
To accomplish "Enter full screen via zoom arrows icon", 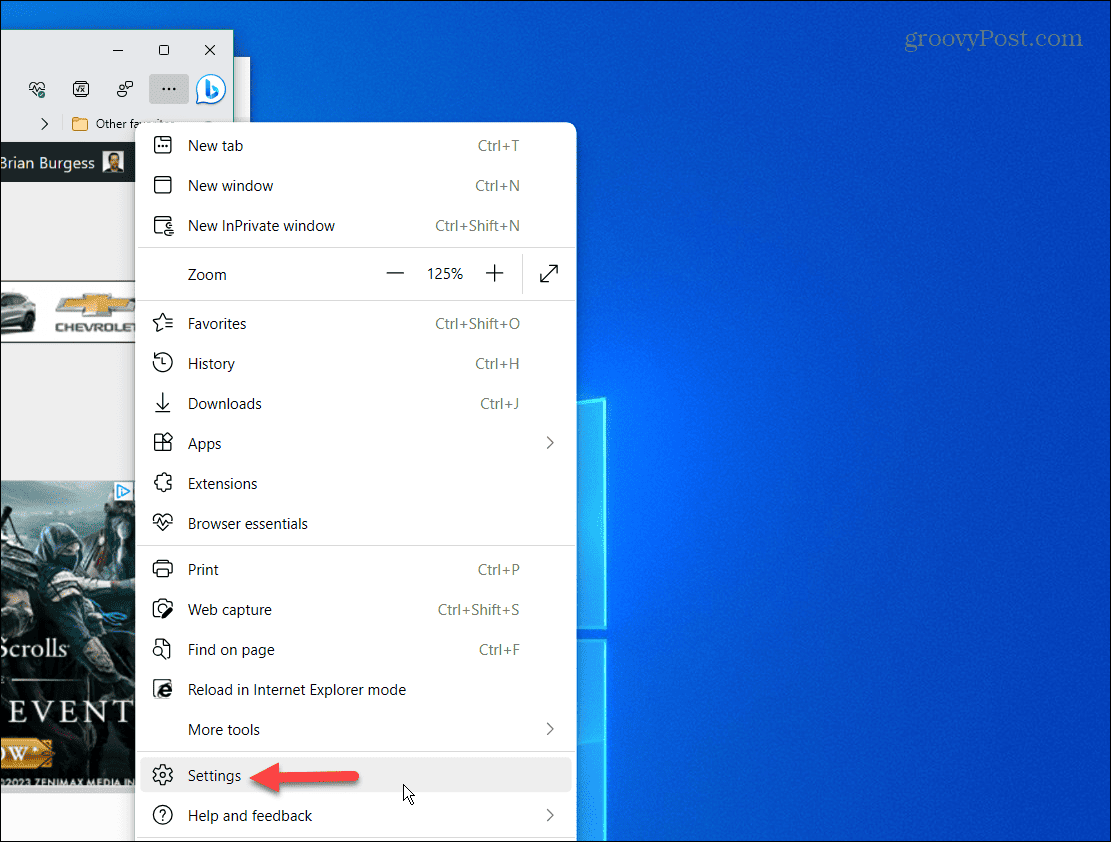I will click(x=549, y=274).
